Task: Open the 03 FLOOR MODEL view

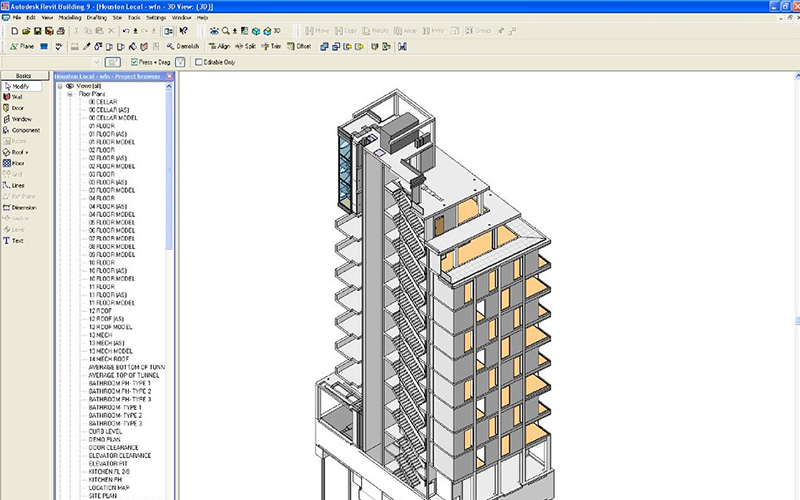Action: (x=111, y=190)
